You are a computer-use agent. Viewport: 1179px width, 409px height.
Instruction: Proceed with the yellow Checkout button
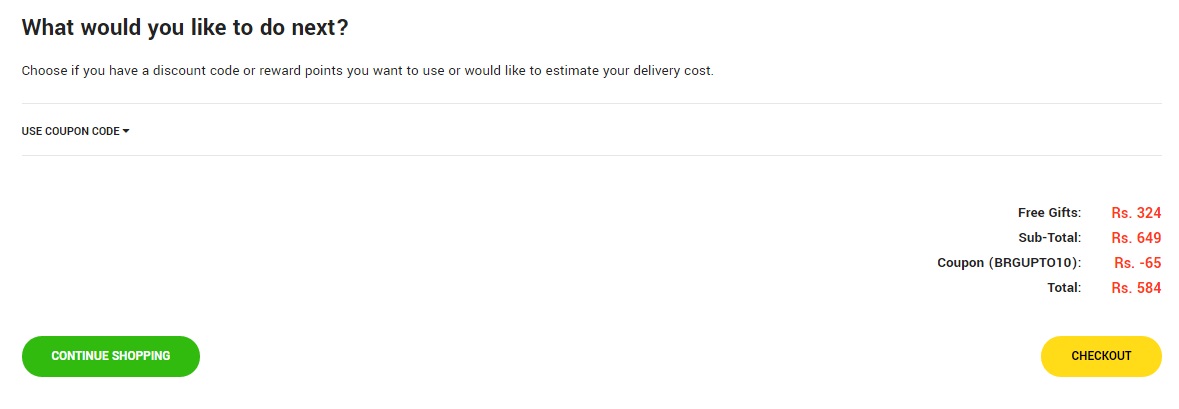[x=1101, y=356]
